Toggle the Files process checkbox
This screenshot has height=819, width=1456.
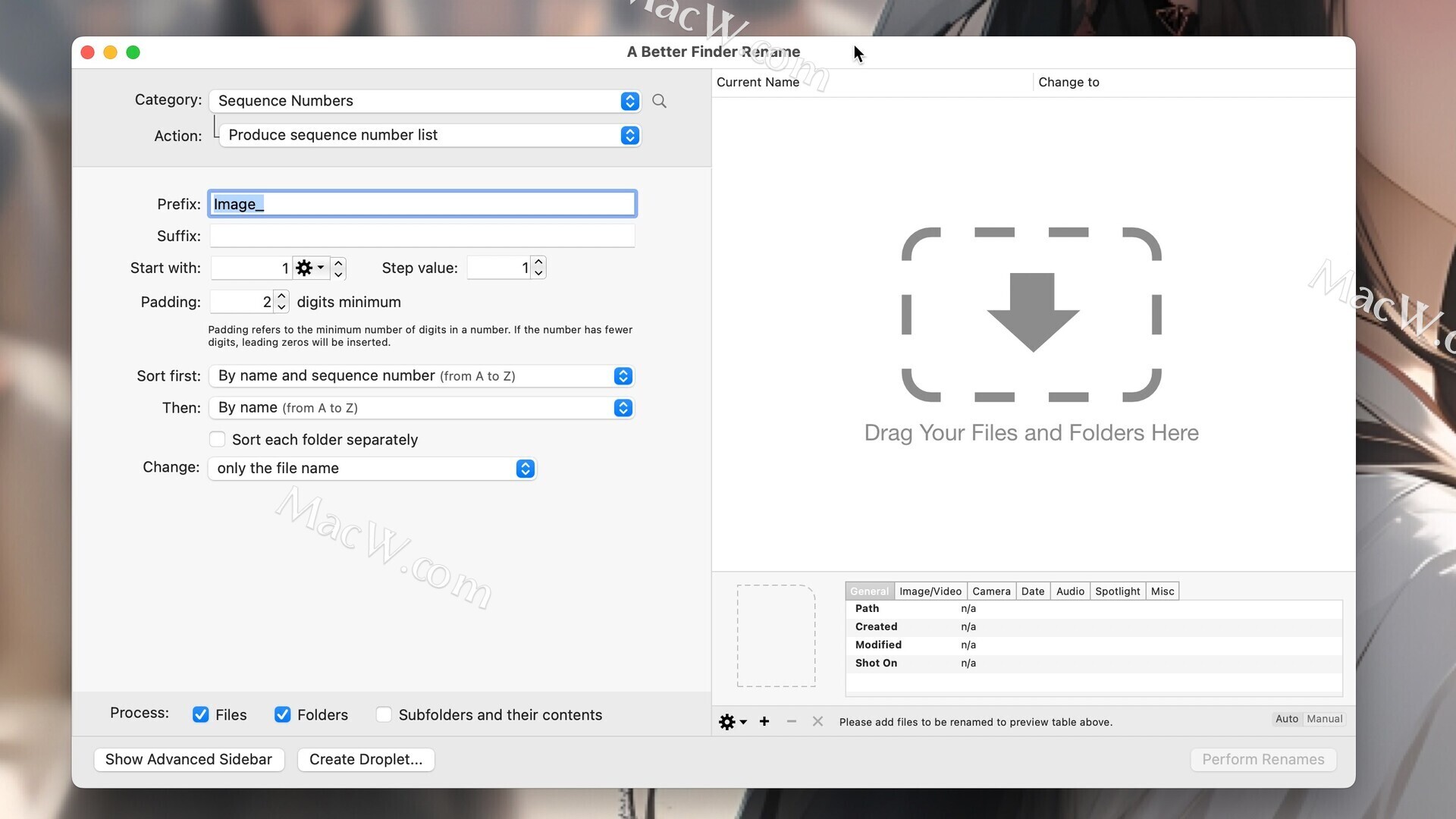pos(200,714)
